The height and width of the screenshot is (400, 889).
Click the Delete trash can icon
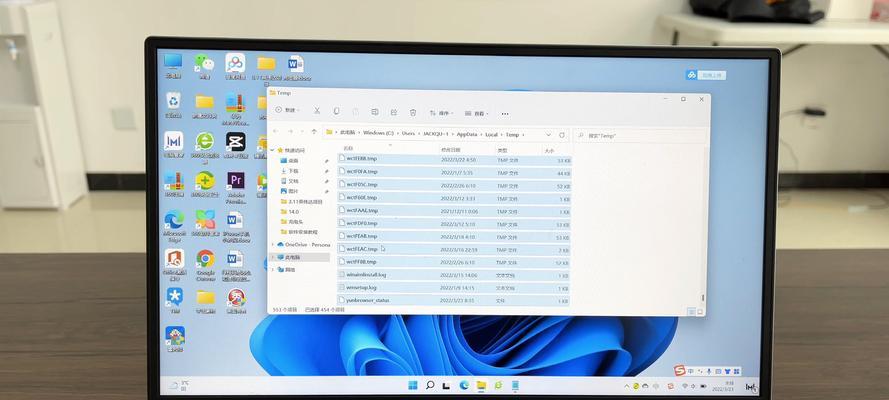(413, 113)
